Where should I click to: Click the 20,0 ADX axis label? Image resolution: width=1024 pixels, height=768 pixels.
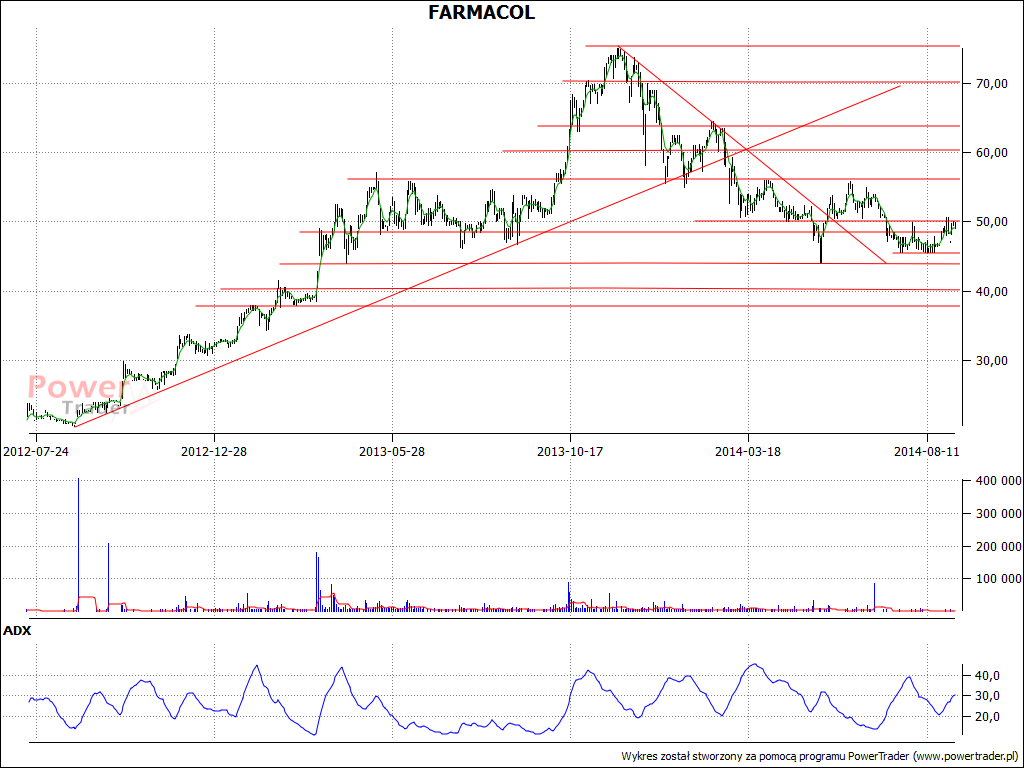coord(985,717)
